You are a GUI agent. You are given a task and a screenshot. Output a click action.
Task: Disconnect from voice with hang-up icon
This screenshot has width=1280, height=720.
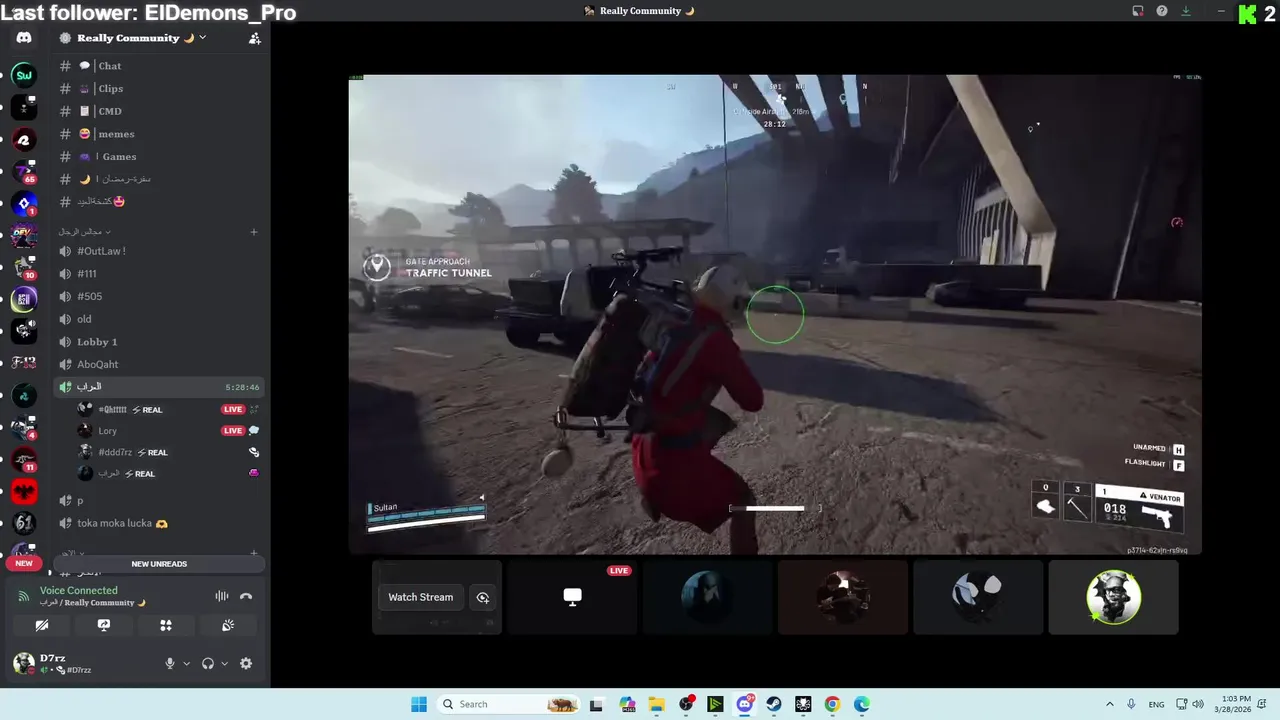(x=246, y=596)
